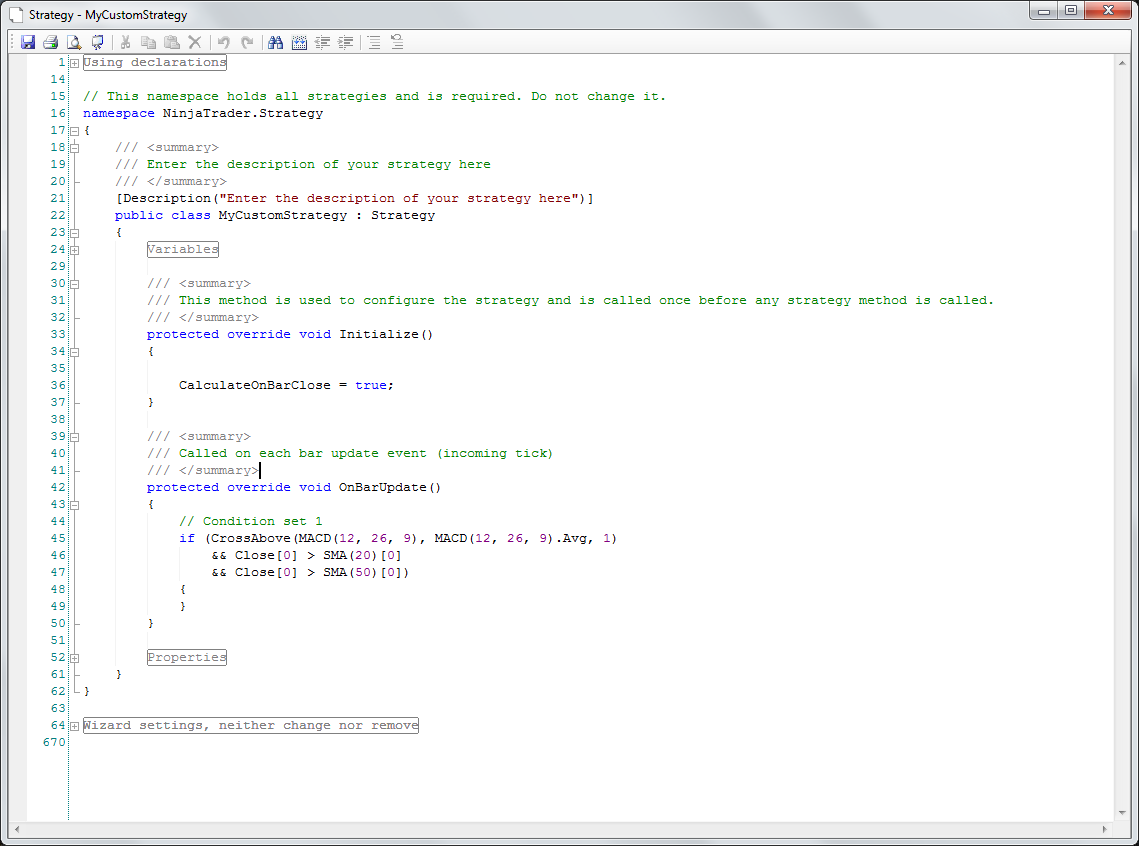This screenshot has width=1139, height=846.
Task: Expand the Wizard settings region
Action: click(x=74, y=726)
